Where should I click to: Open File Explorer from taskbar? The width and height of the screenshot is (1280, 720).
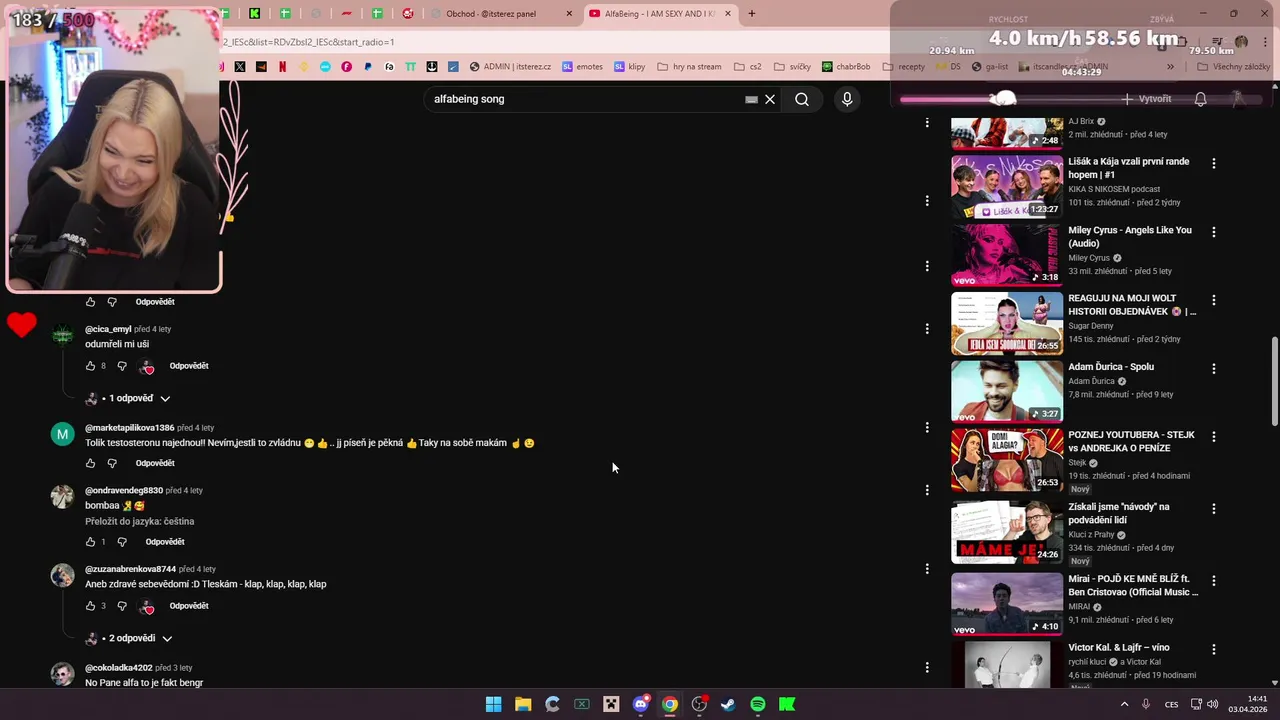pyautogui.click(x=523, y=704)
